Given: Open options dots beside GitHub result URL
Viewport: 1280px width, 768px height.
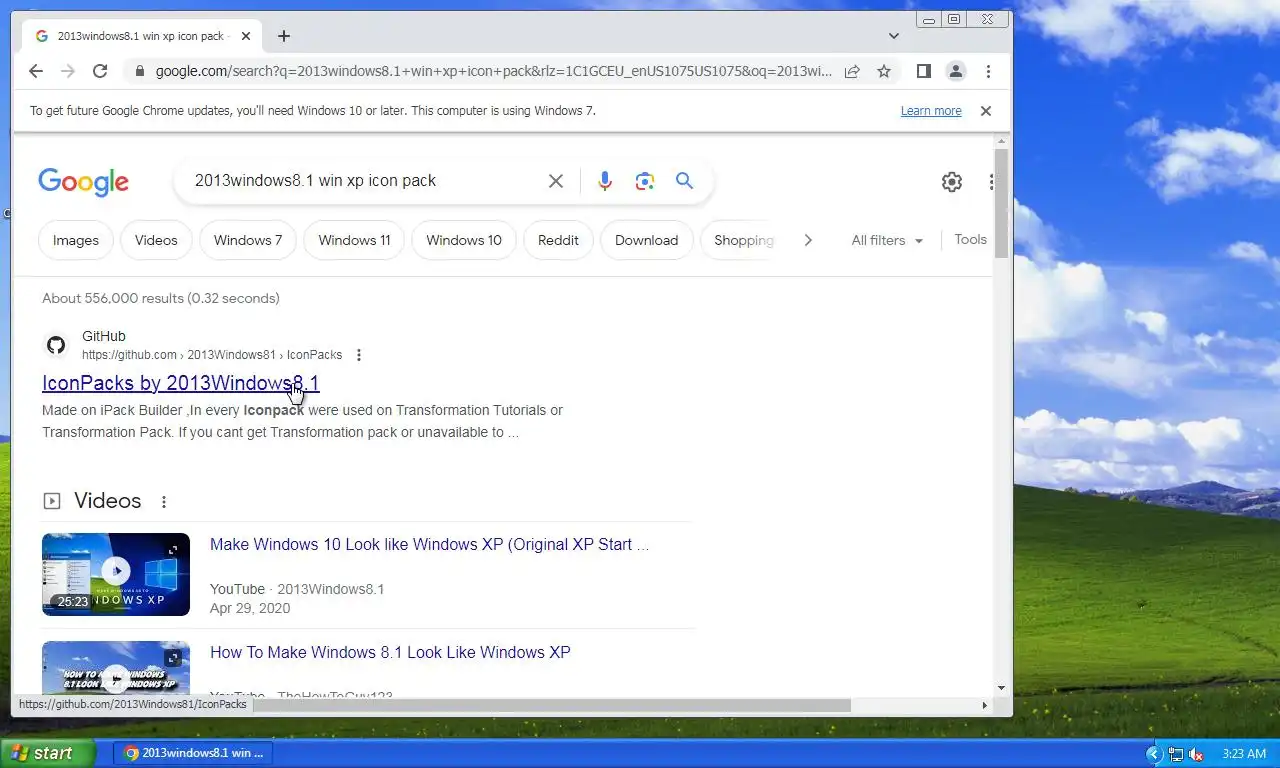Looking at the screenshot, I should click(359, 355).
